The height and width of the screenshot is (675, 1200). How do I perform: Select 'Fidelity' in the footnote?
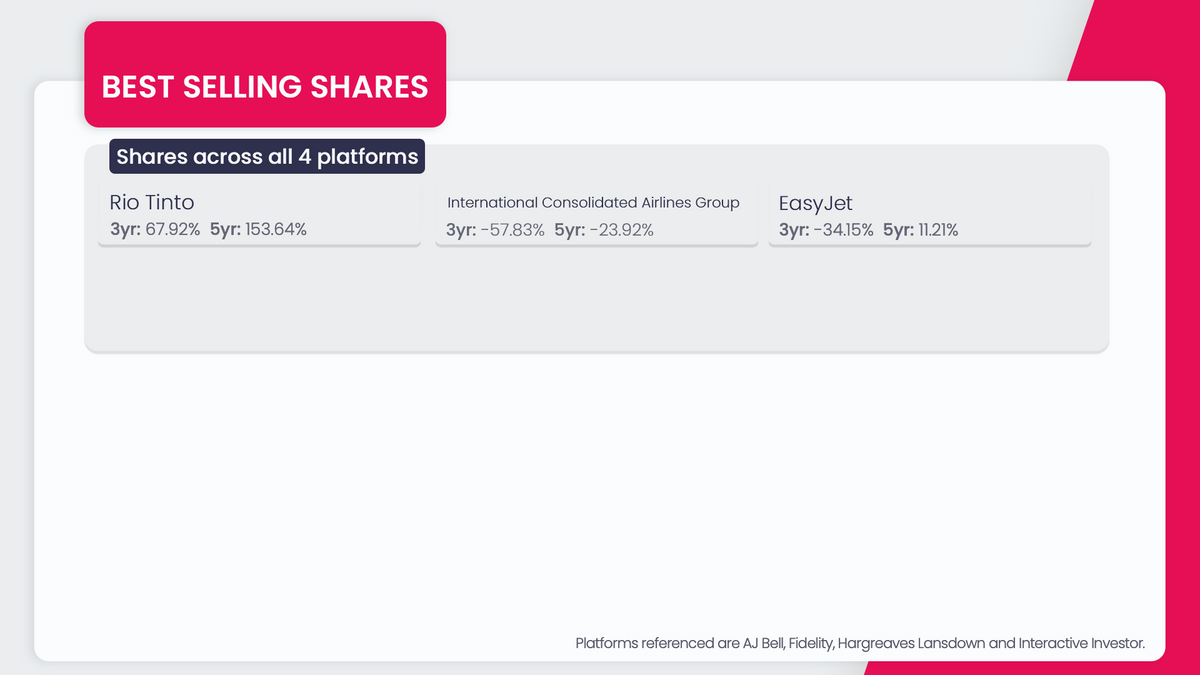[x=812, y=643]
